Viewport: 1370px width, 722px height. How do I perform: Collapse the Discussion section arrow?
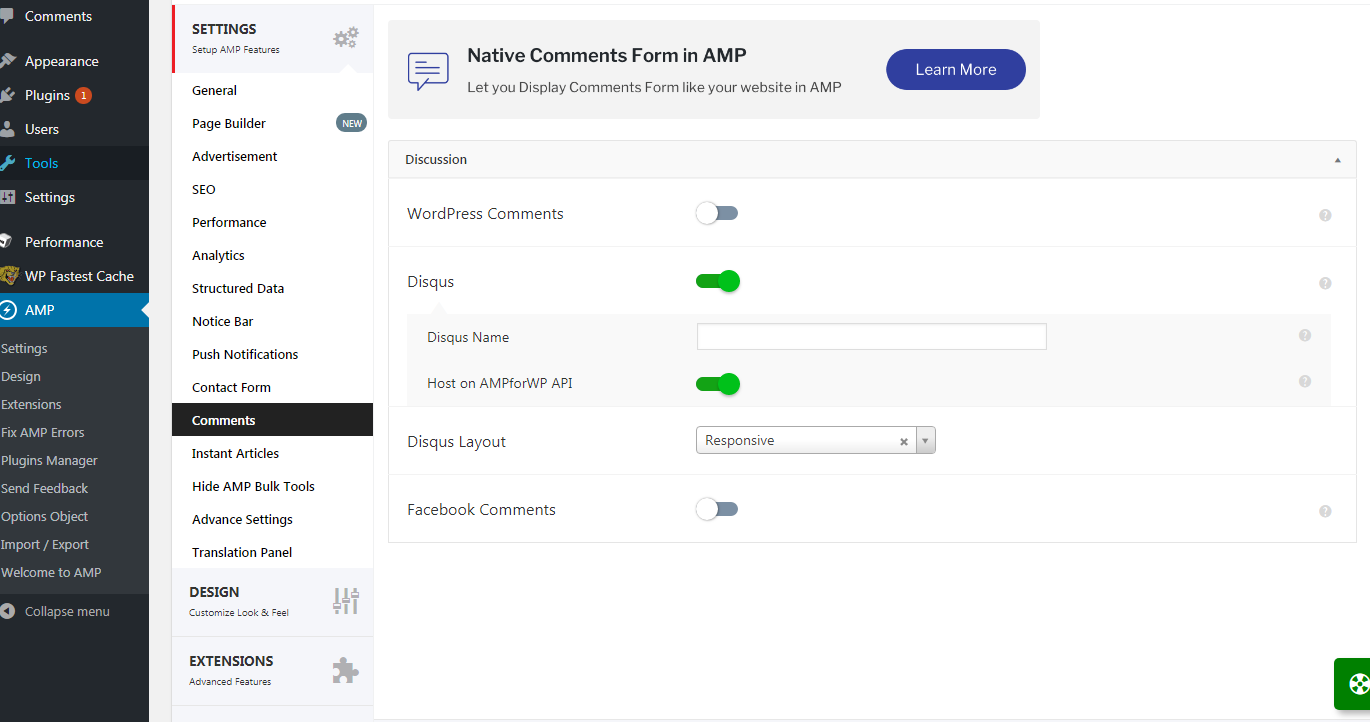(x=1338, y=160)
